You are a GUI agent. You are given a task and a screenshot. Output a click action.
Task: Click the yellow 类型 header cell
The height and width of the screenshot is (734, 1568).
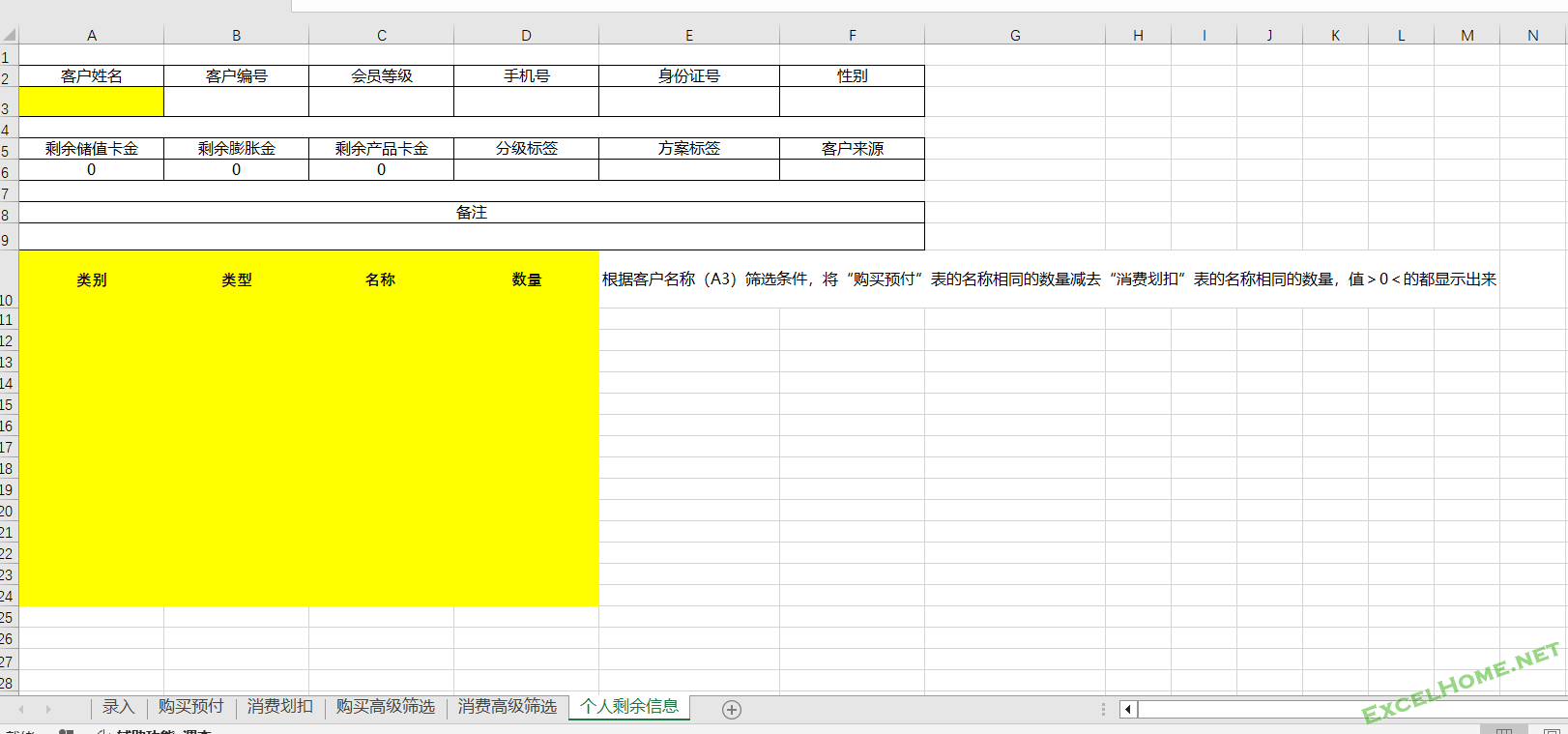tap(237, 280)
